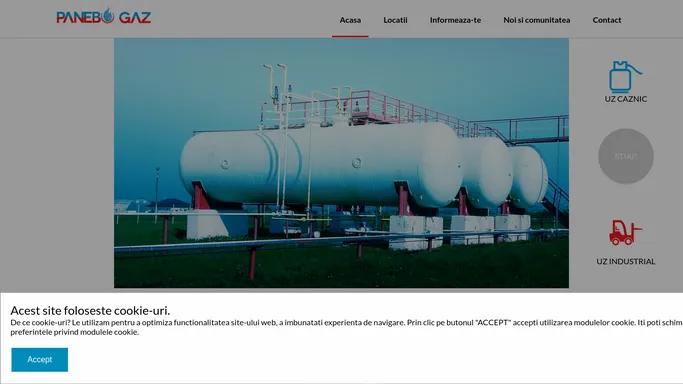Open the Panebo Gaz logo
Screen dimensions: 683x384
(x=104, y=17)
